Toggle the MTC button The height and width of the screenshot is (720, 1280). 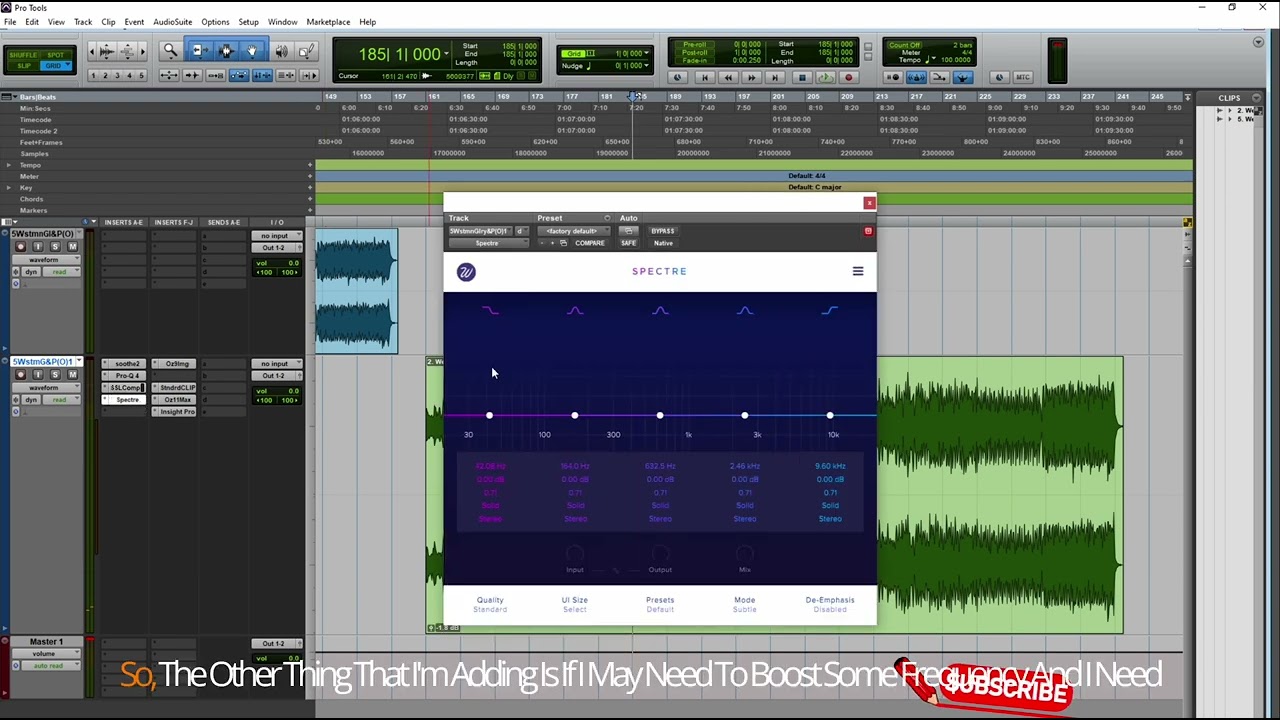[1022, 77]
